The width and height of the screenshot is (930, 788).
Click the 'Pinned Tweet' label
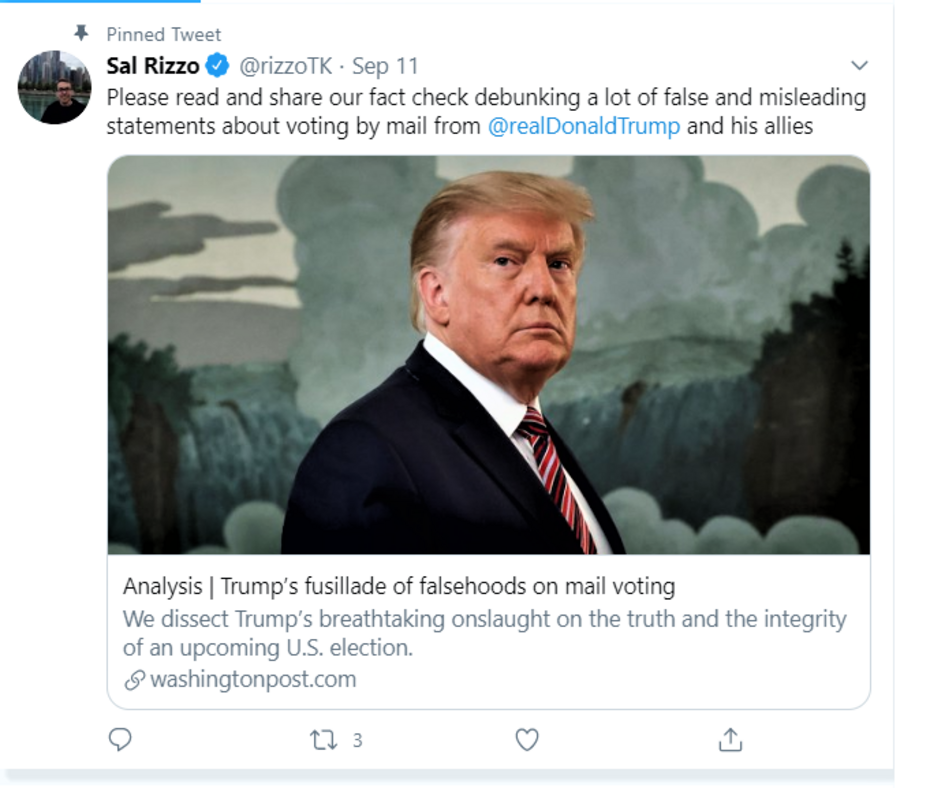point(164,34)
